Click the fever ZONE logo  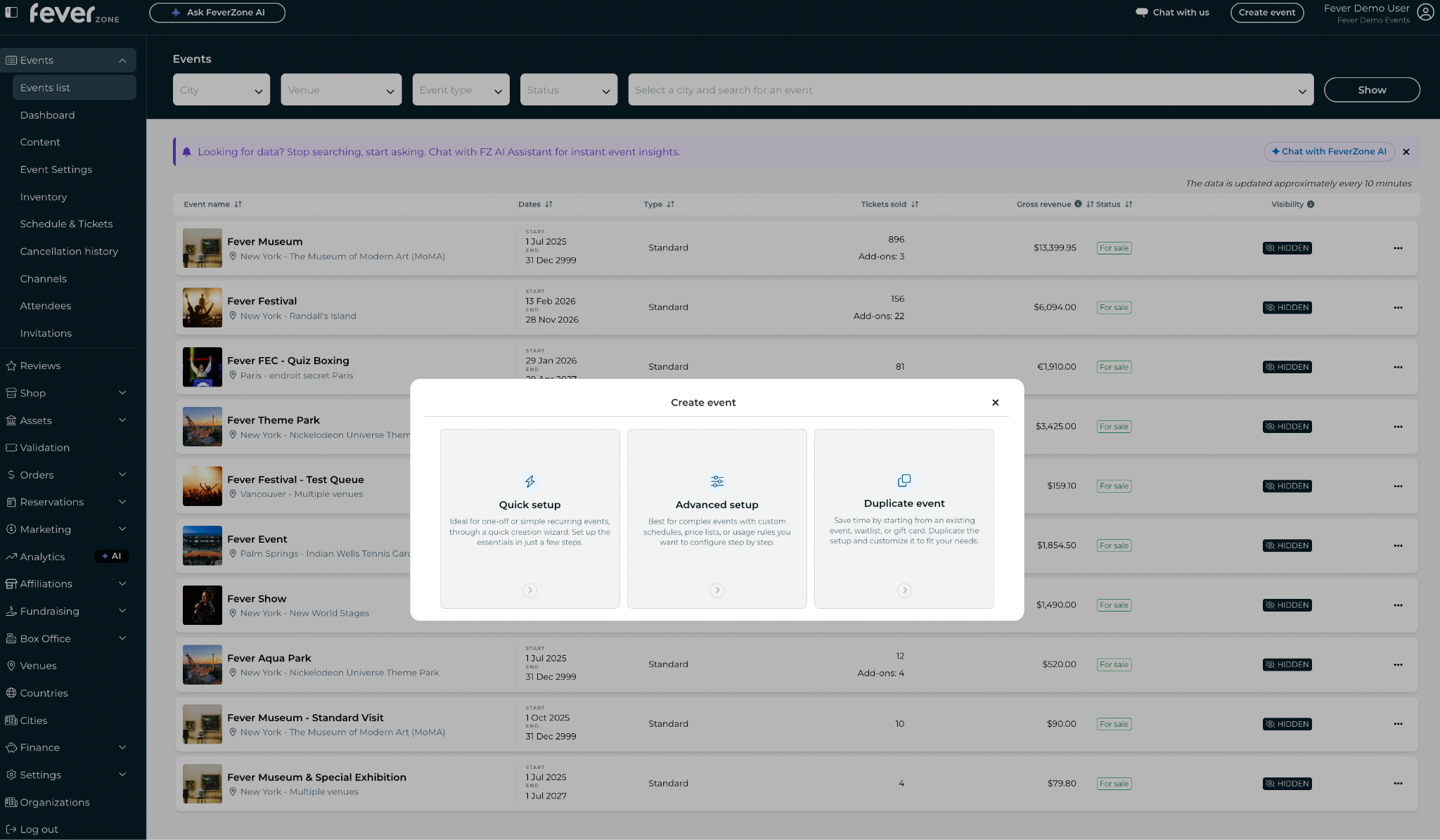[75, 13]
